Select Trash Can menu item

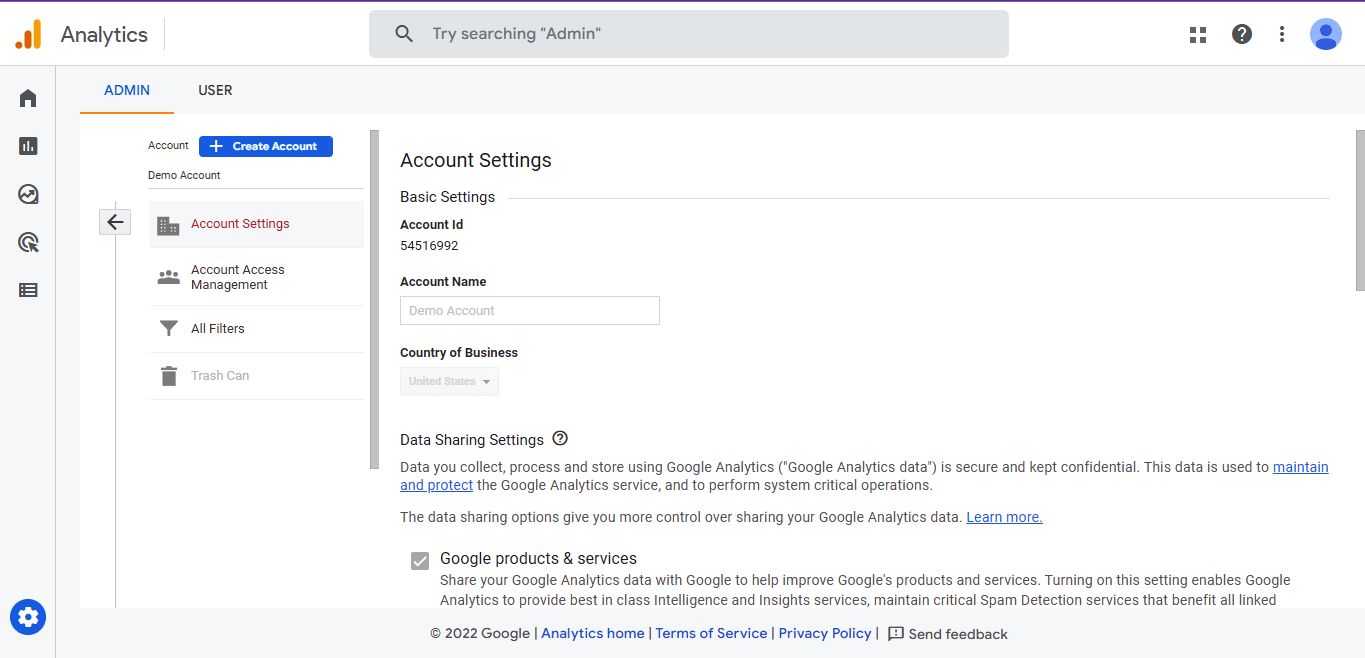tap(257, 376)
